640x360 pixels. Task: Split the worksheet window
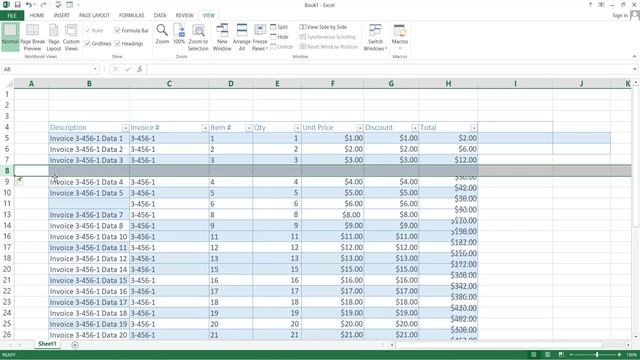click(x=279, y=27)
